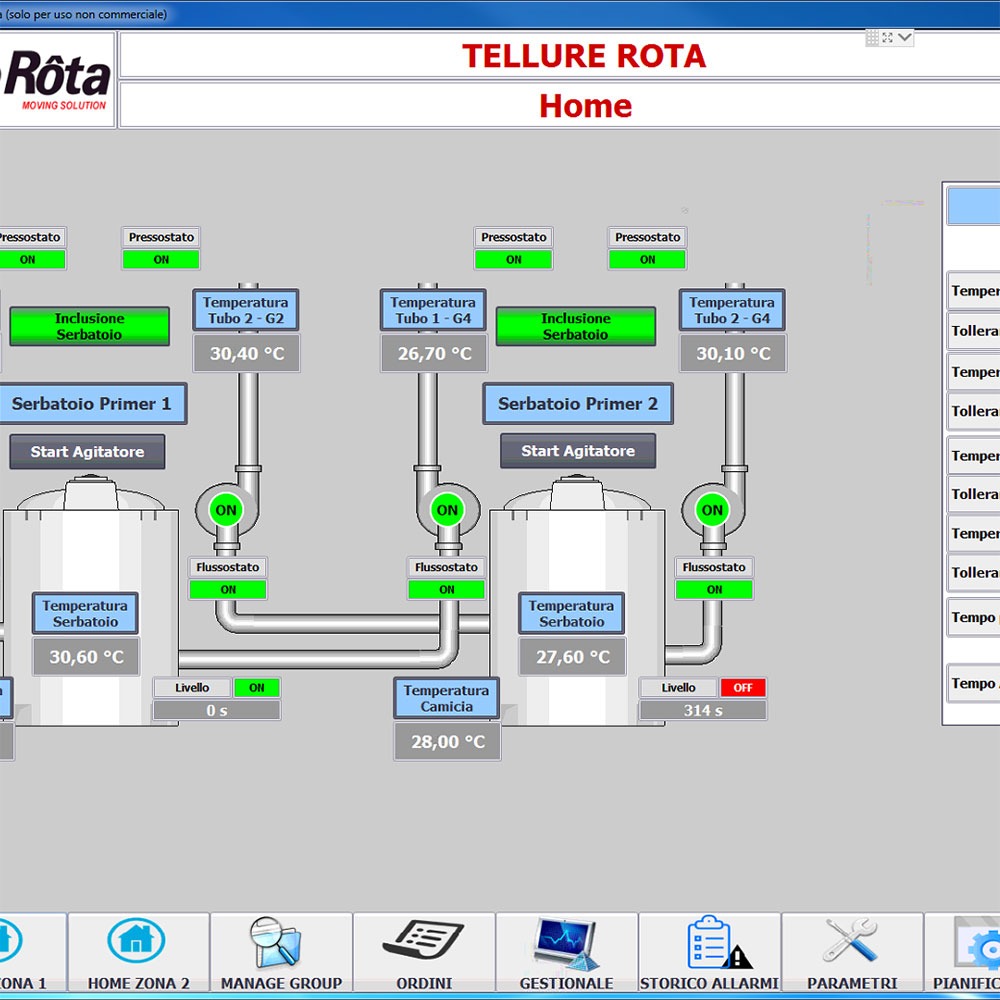The width and height of the screenshot is (1000, 1000).
Task: Click Pressostato ON status left of Tubo 2 - G4
Action: pos(647,260)
